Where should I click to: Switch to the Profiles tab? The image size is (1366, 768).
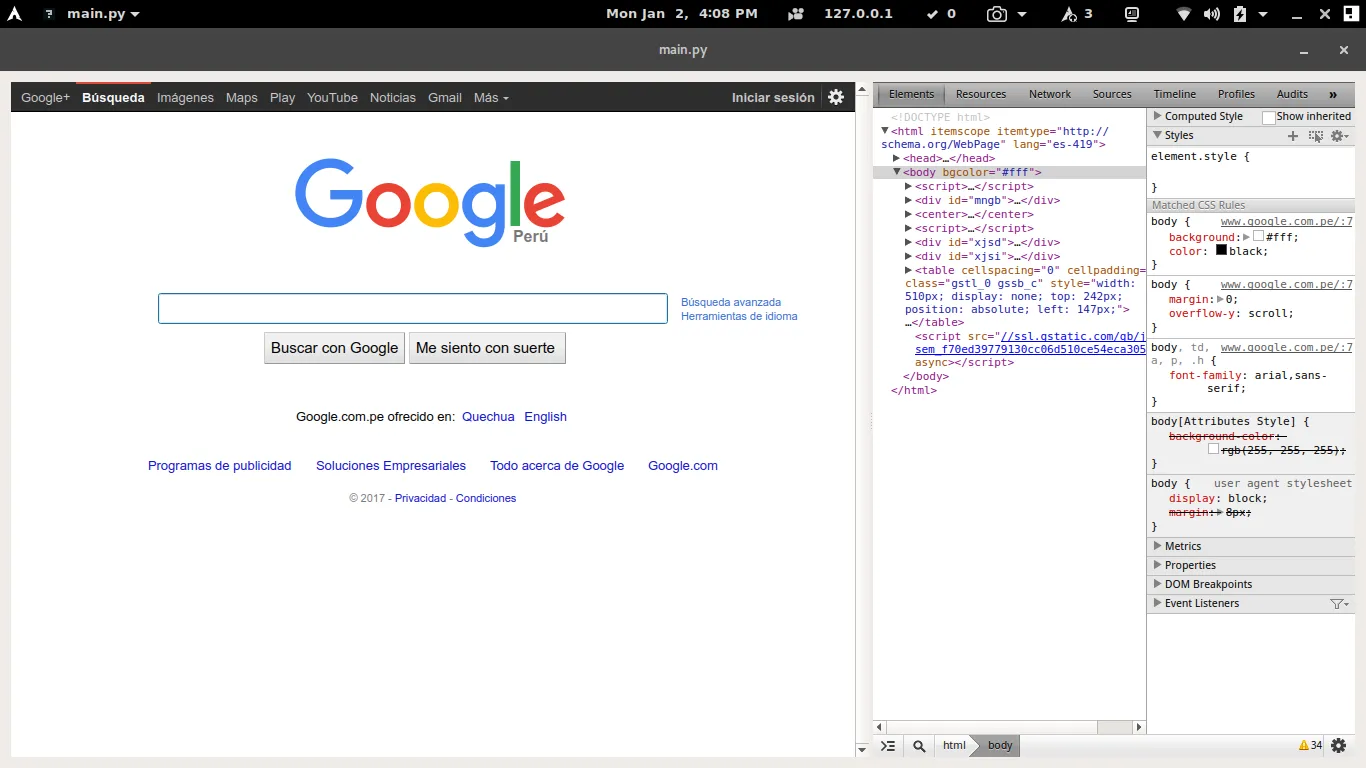click(x=1236, y=94)
